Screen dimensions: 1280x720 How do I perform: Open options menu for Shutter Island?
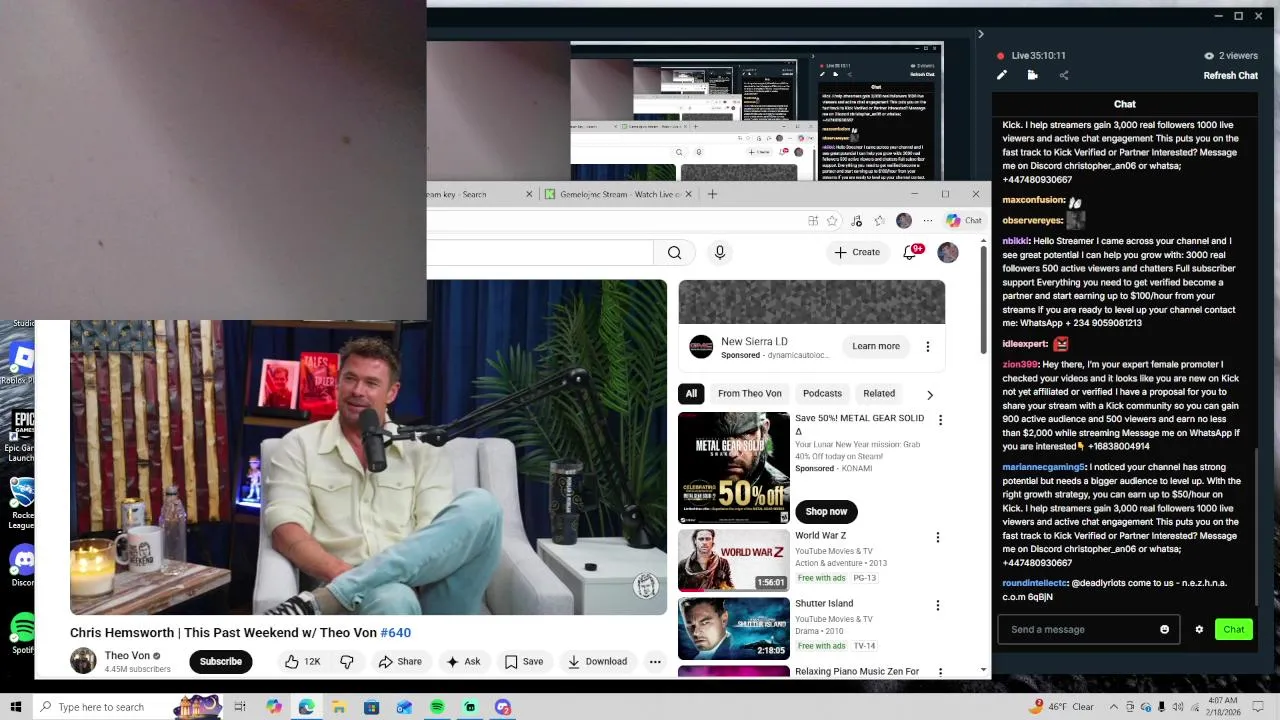(937, 605)
